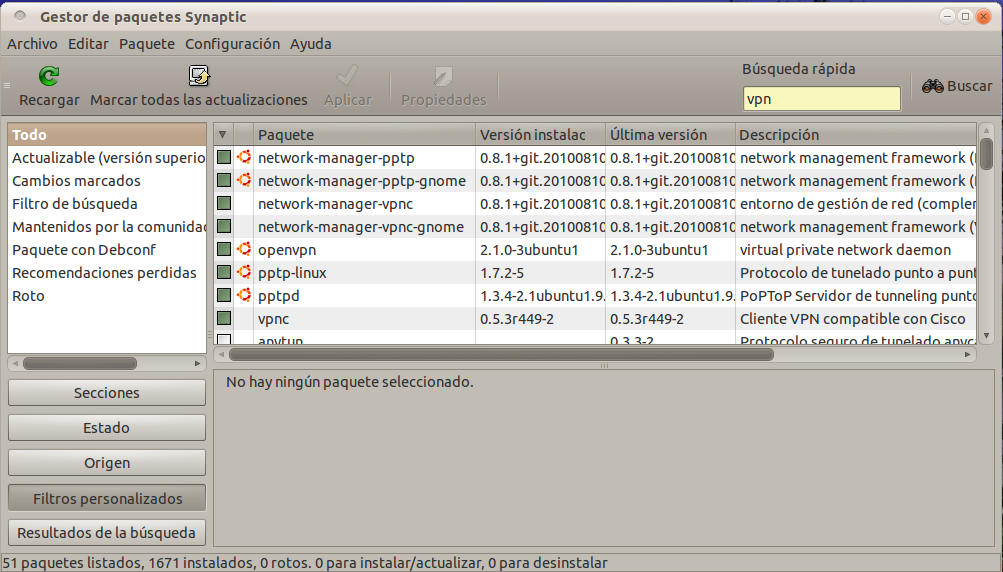
Task: Select the vpnc package name
Action: coord(273,319)
